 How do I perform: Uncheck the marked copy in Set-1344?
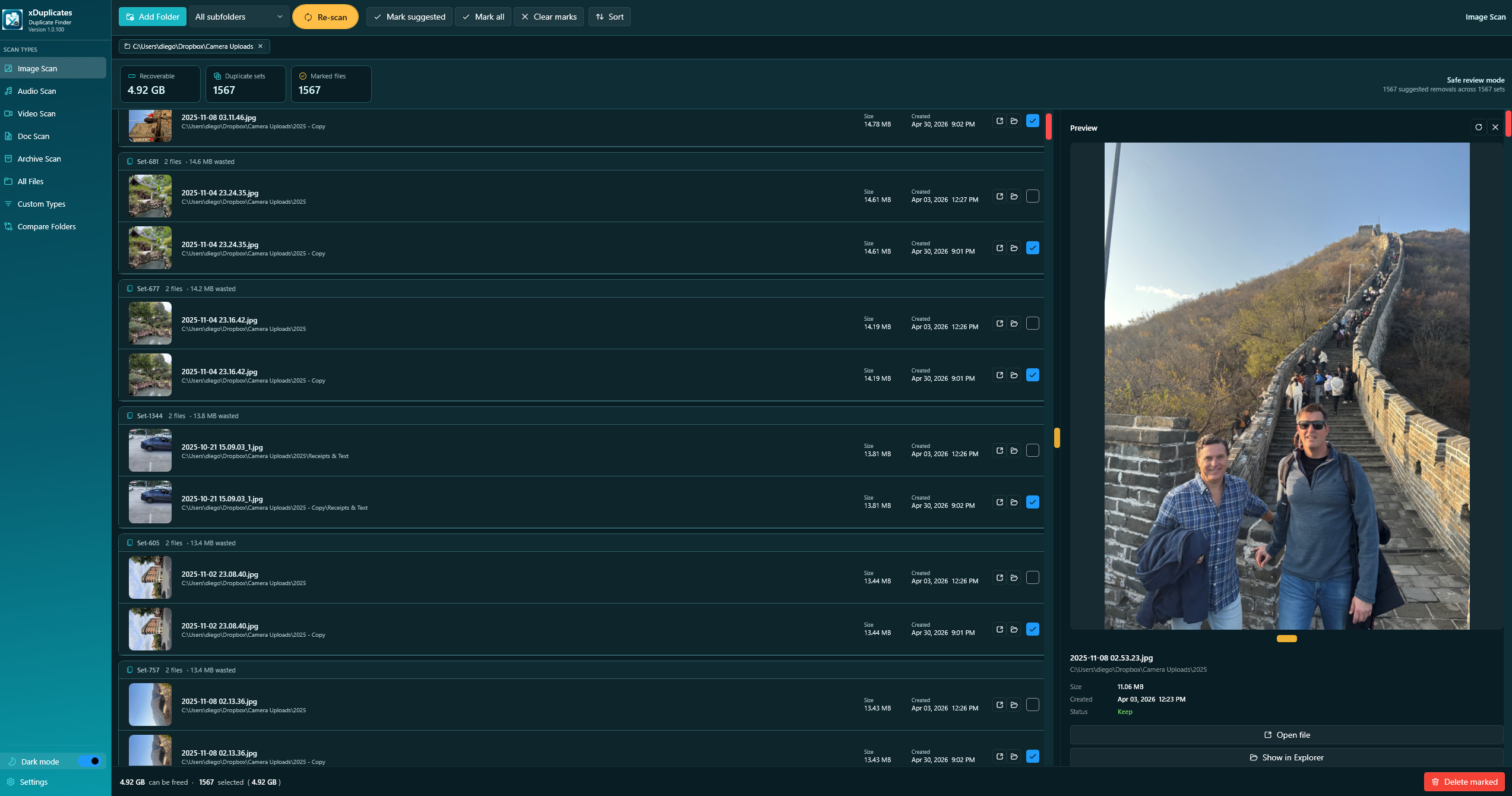coord(1033,502)
